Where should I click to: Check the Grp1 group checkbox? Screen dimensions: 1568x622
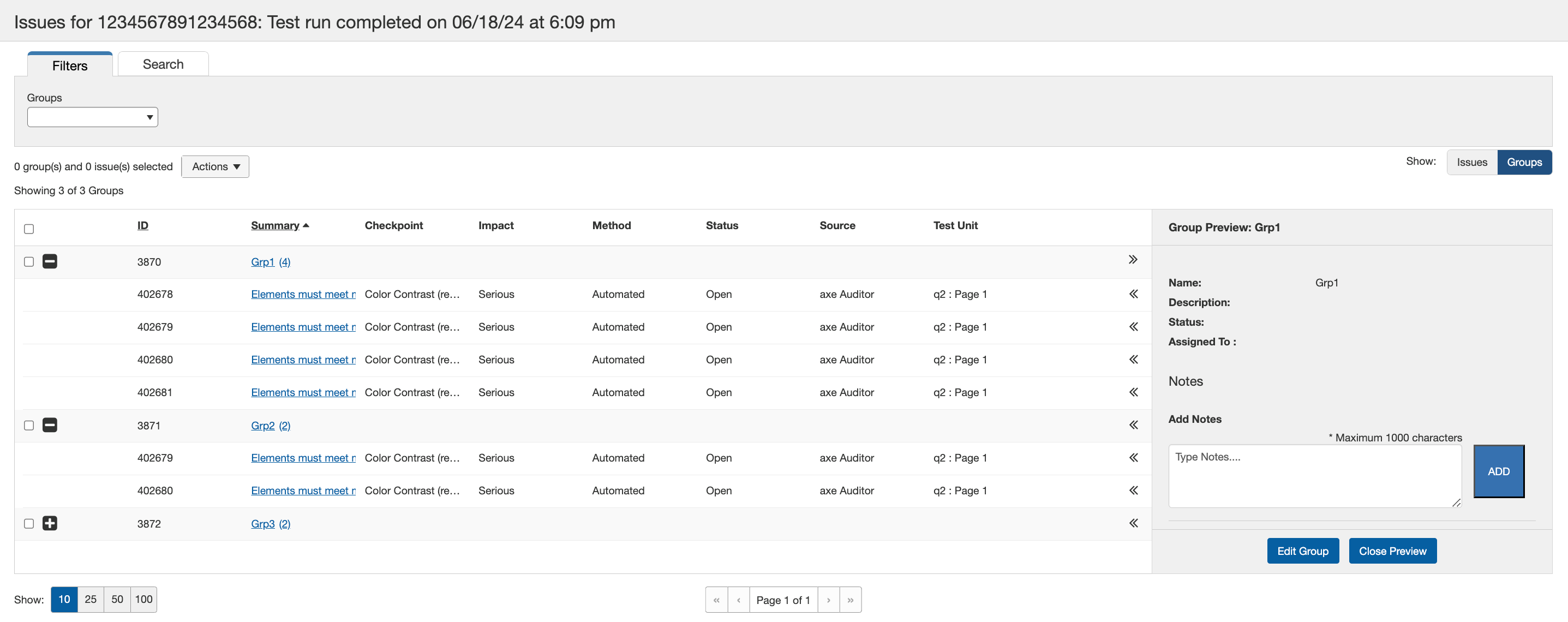coord(28,262)
